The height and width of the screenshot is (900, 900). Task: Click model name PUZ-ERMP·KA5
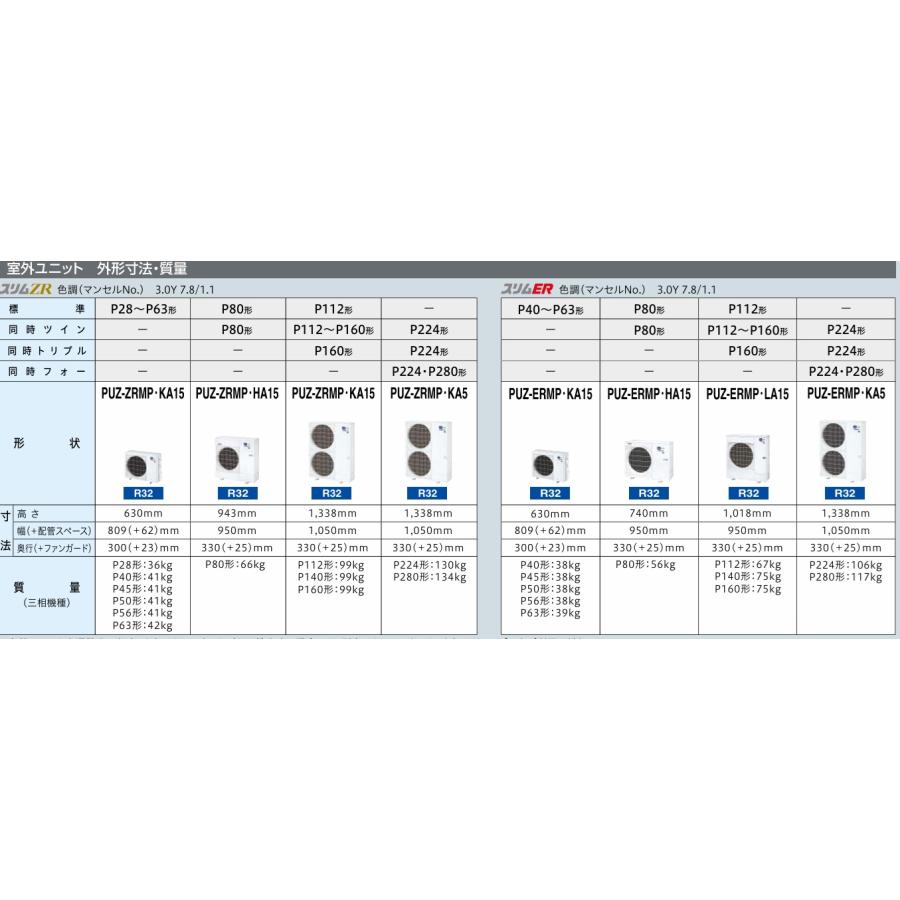846,393
